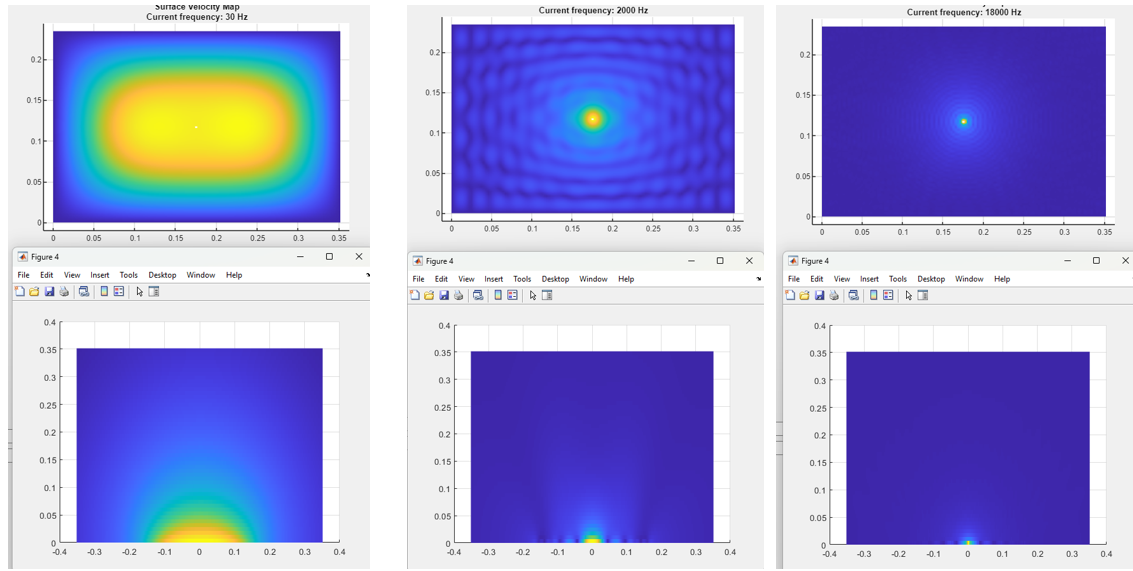Open File menu in middle Figure 4 window

[x=418, y=279]
